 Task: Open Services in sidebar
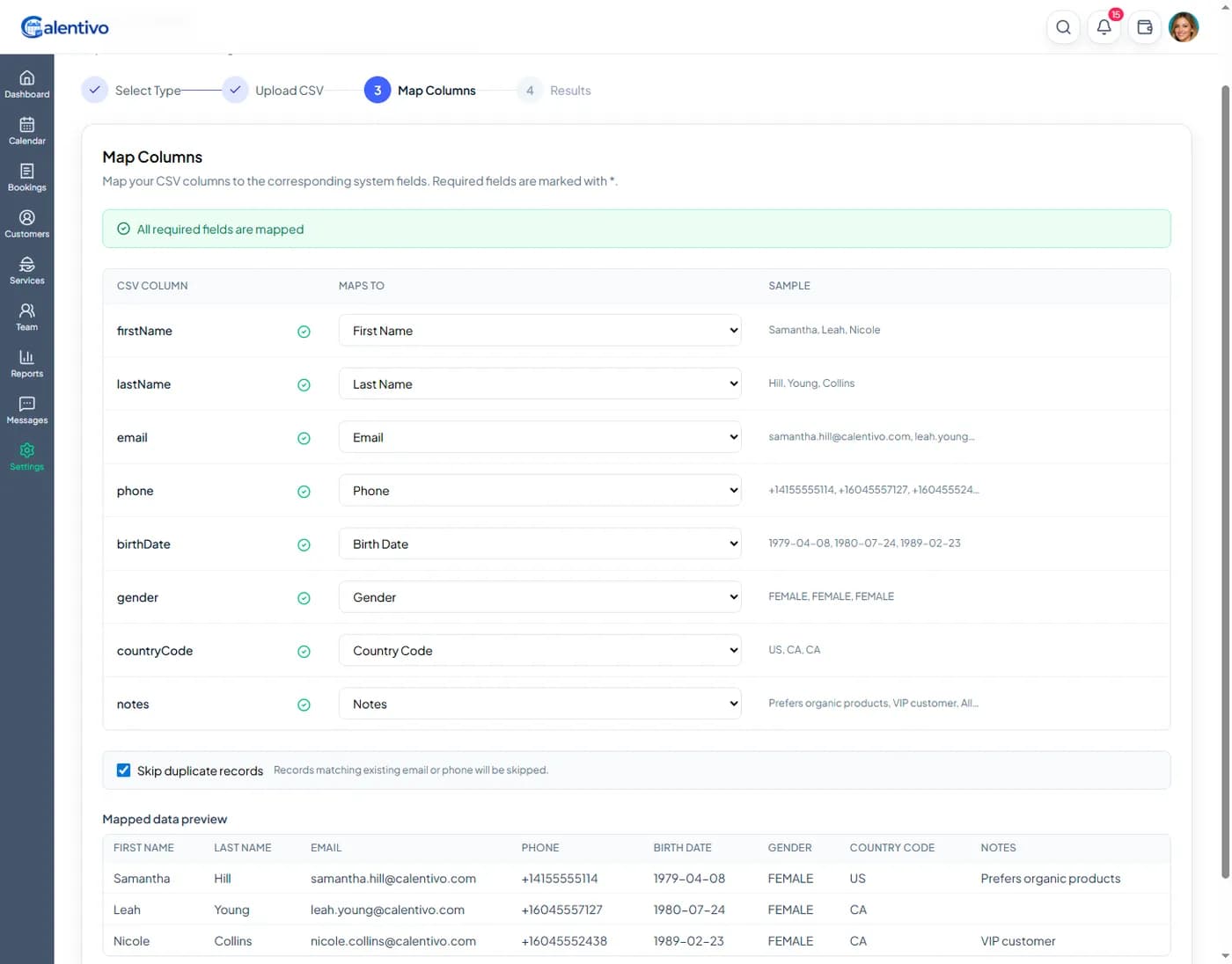click(26, 271)
